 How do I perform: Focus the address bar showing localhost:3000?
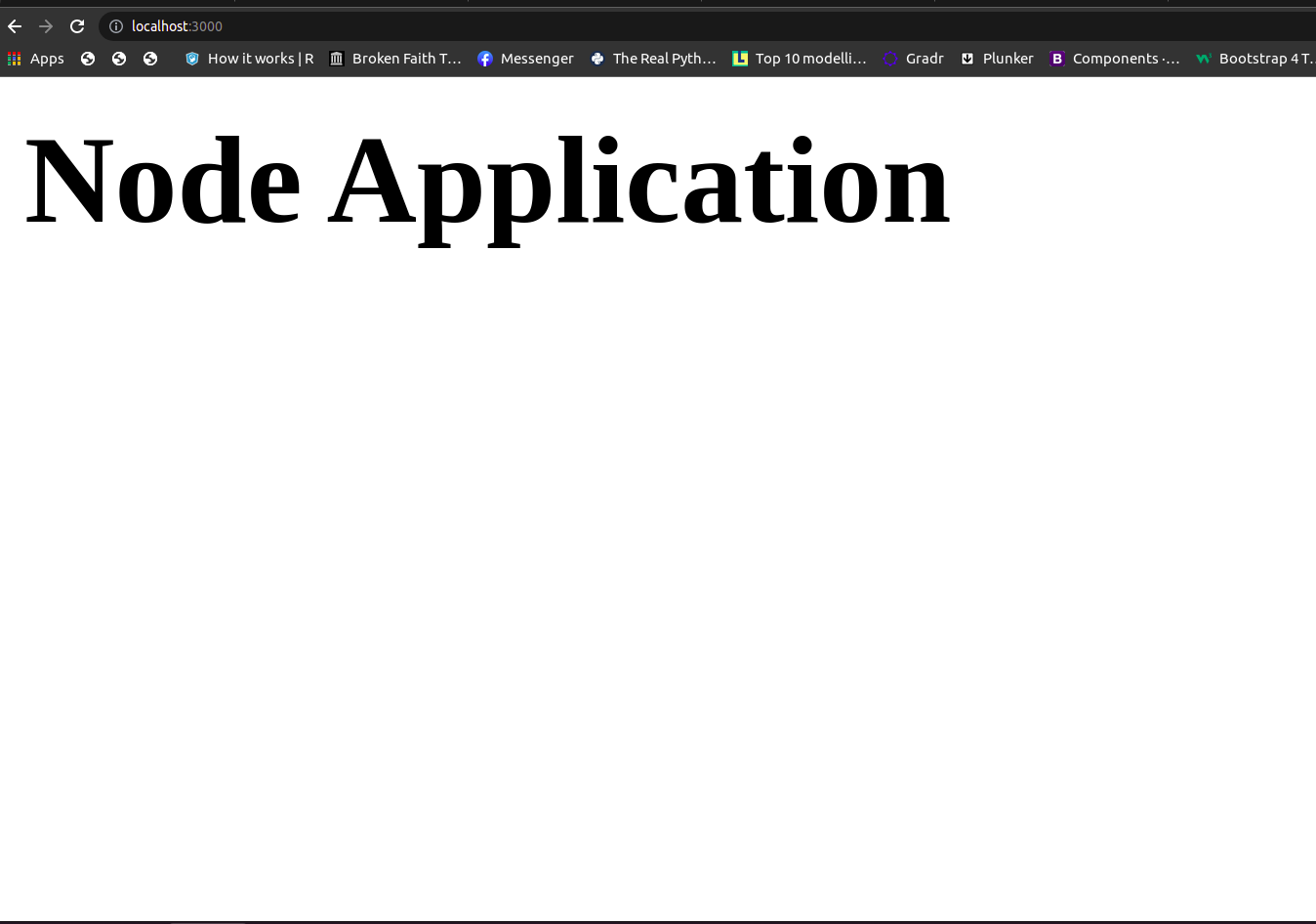707,26
